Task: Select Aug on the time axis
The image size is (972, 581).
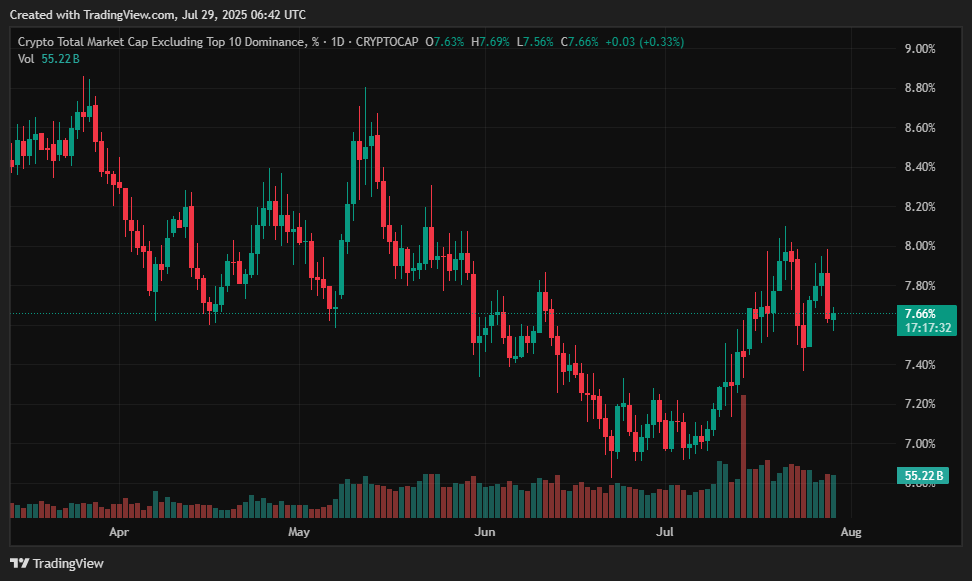Action: (850, 533)
